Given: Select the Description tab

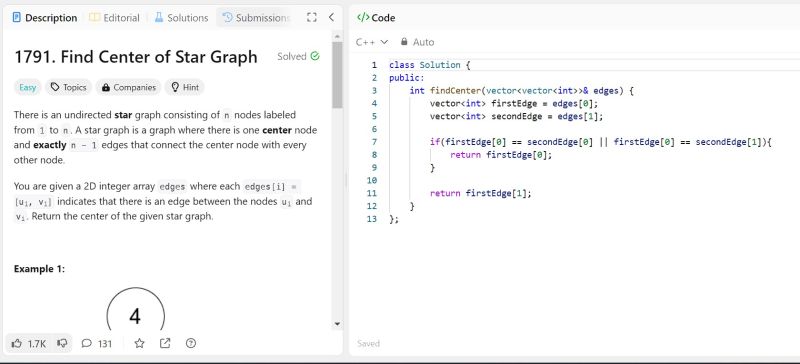Looking at the screenshot, I should pos(44,17).
